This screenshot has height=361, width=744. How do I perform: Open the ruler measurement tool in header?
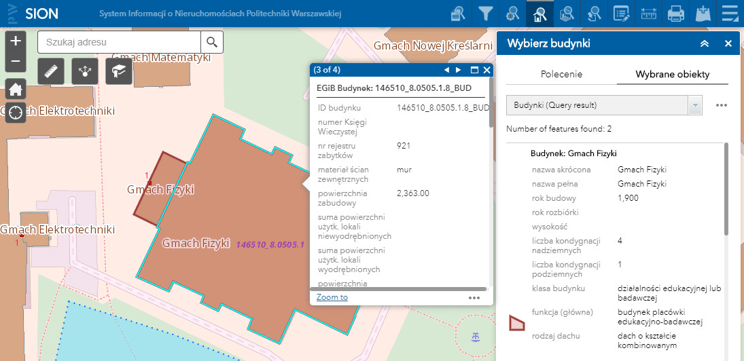648,13
